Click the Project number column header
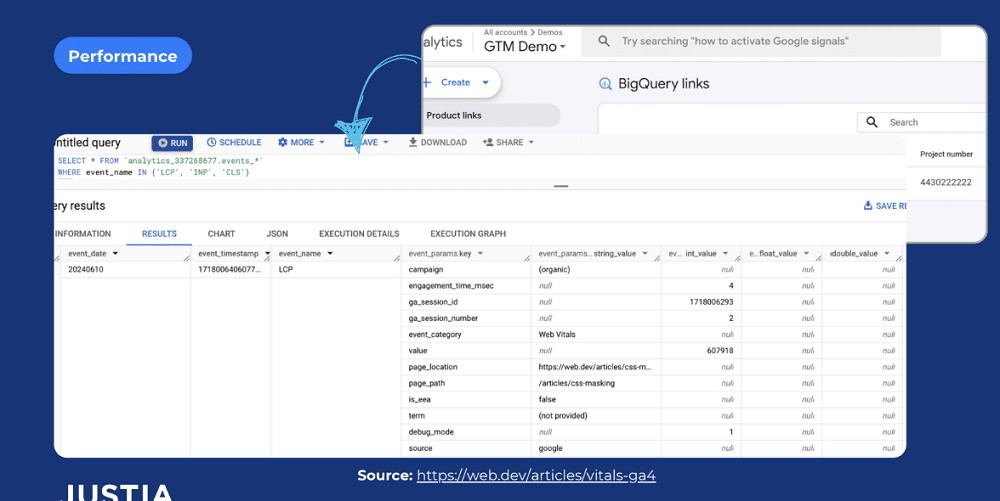This screenshot has height=501, width=1000. 946,154
